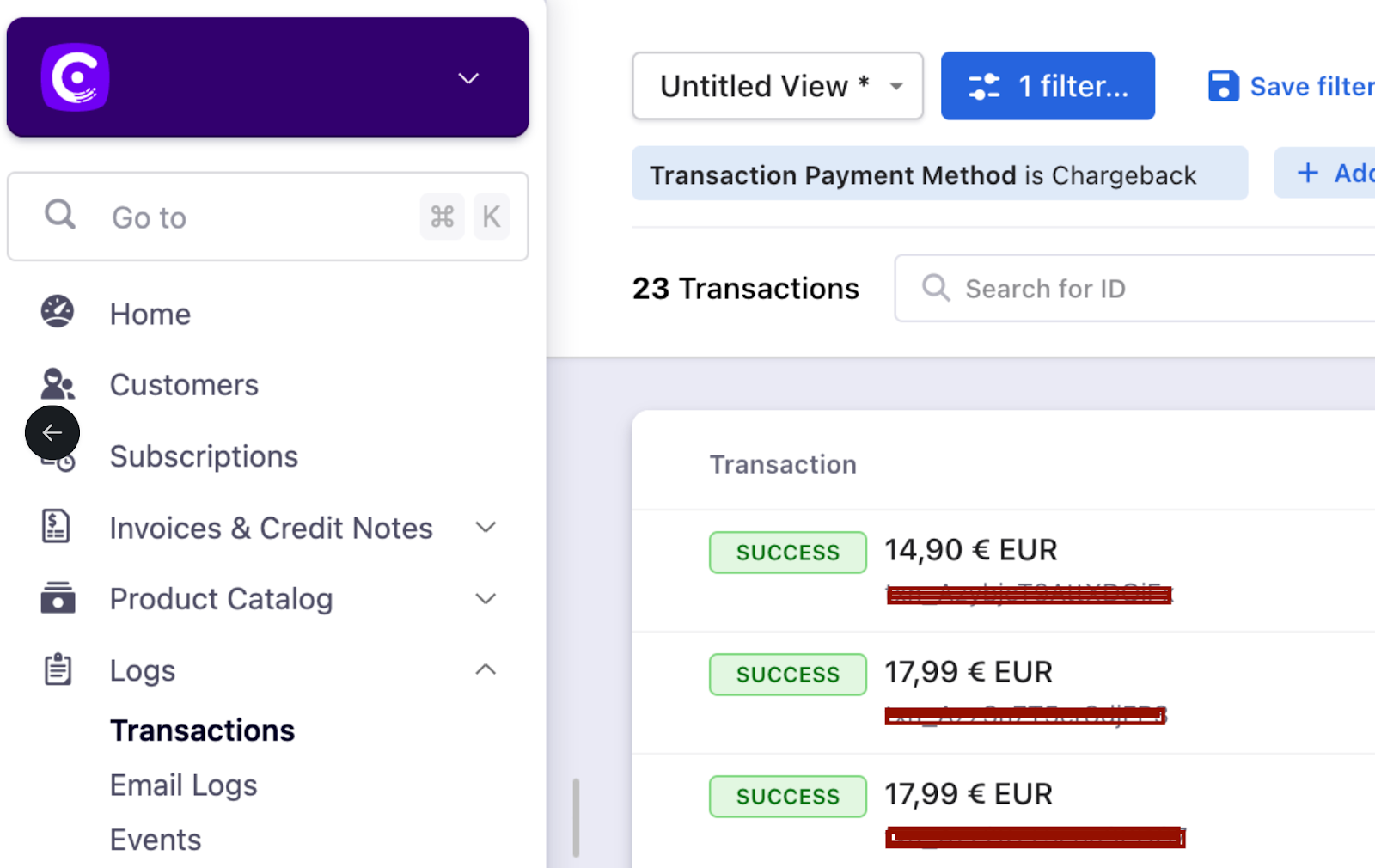The width and height of the screenshot is (1375, 868).
Task: Open the Transactions logs page
Action: click(202, 730)
